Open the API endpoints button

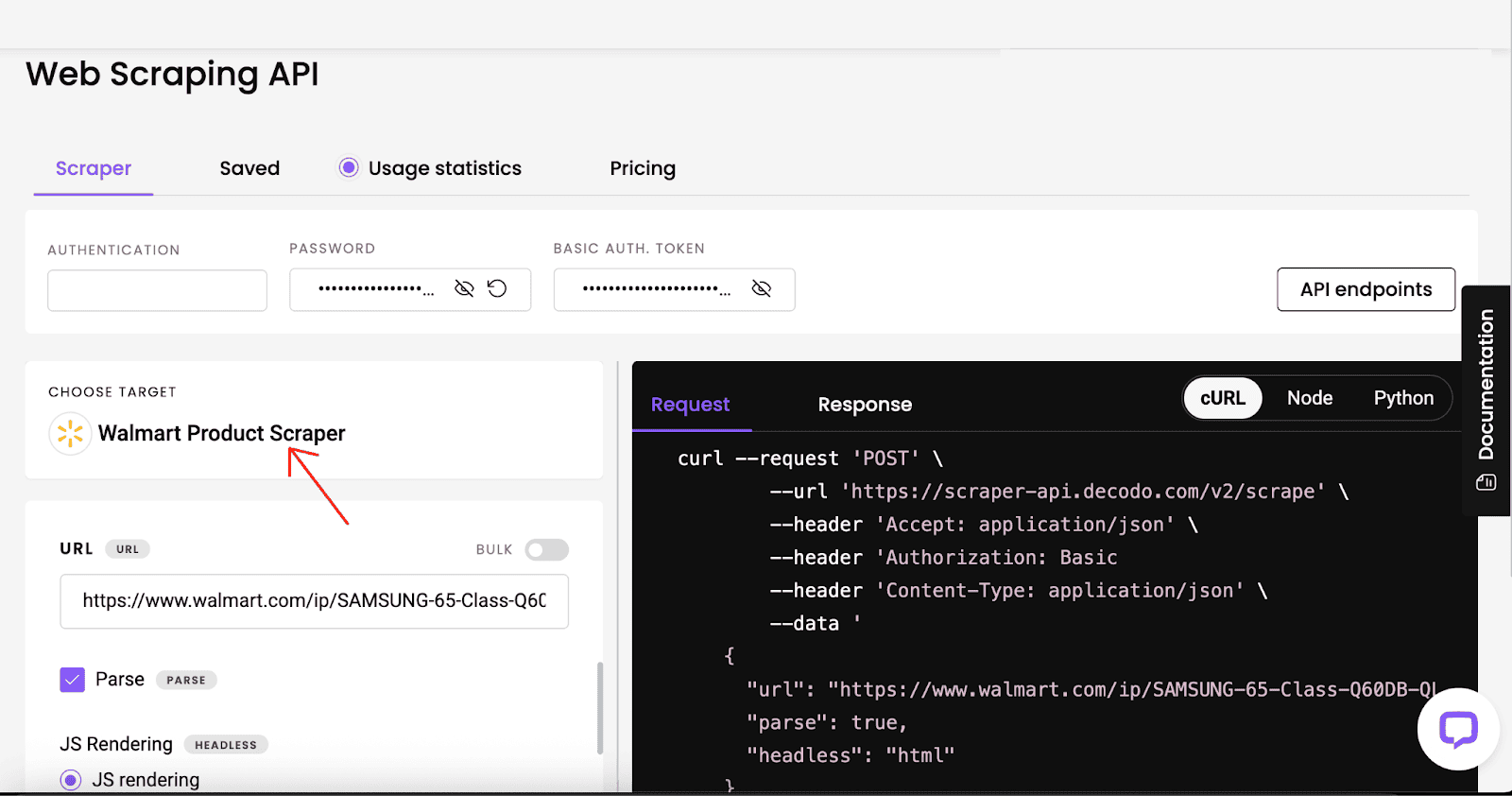(1366, 289)
